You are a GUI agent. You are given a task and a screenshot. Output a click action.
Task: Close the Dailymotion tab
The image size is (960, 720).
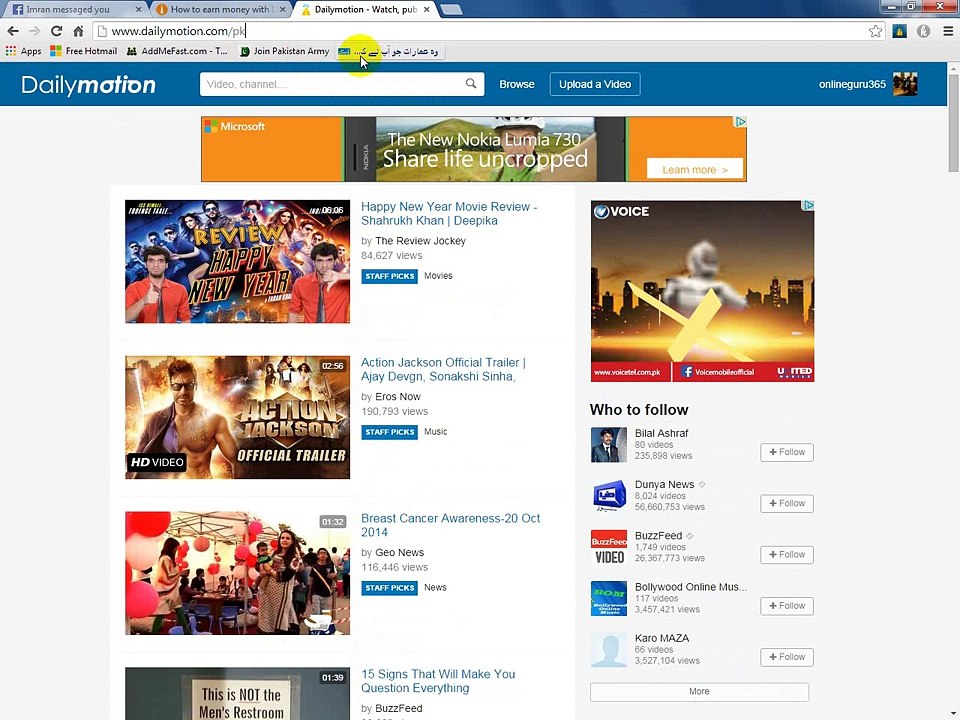click(x=426, y=9)
